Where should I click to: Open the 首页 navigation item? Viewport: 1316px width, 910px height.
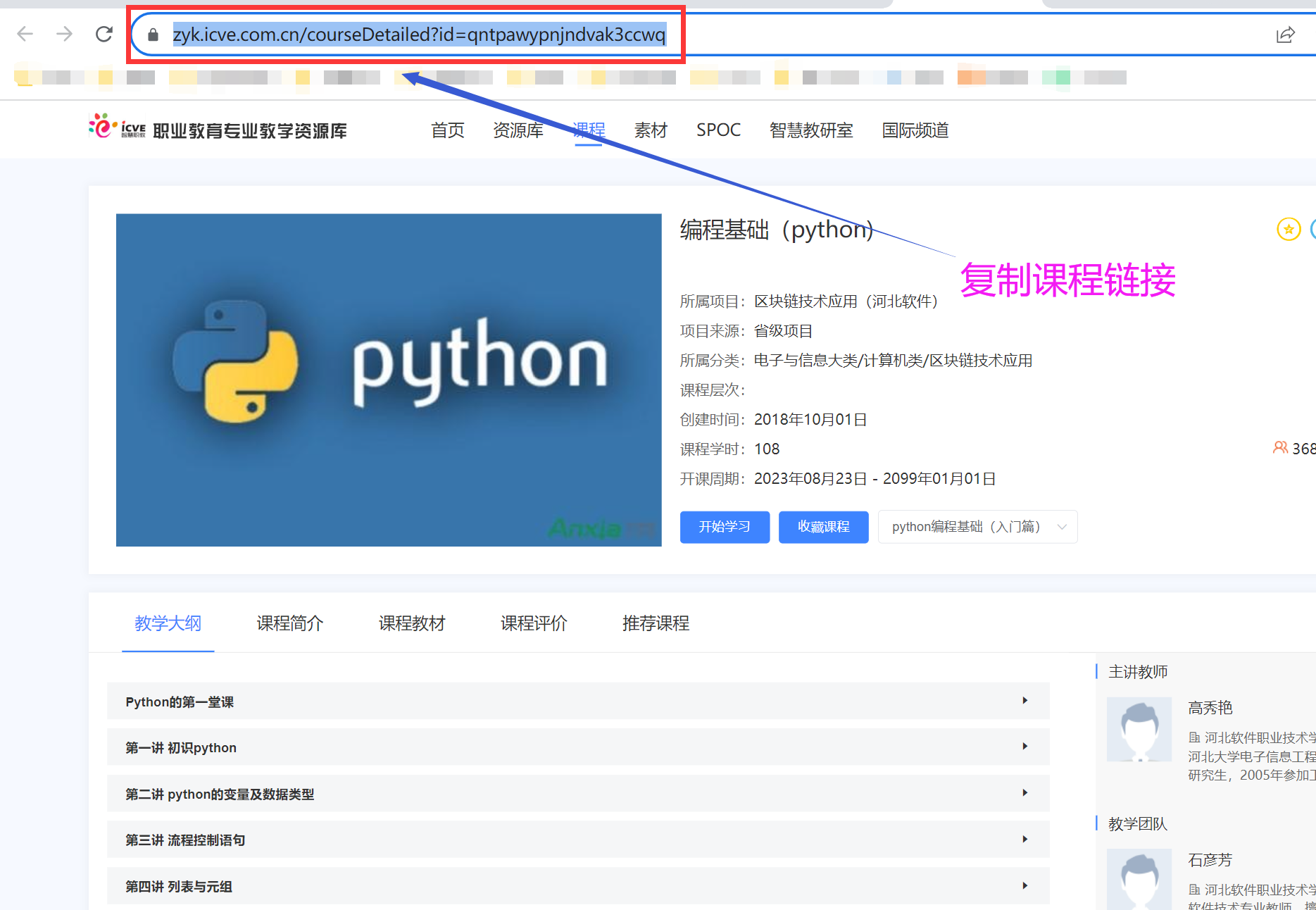coord(448,130)
